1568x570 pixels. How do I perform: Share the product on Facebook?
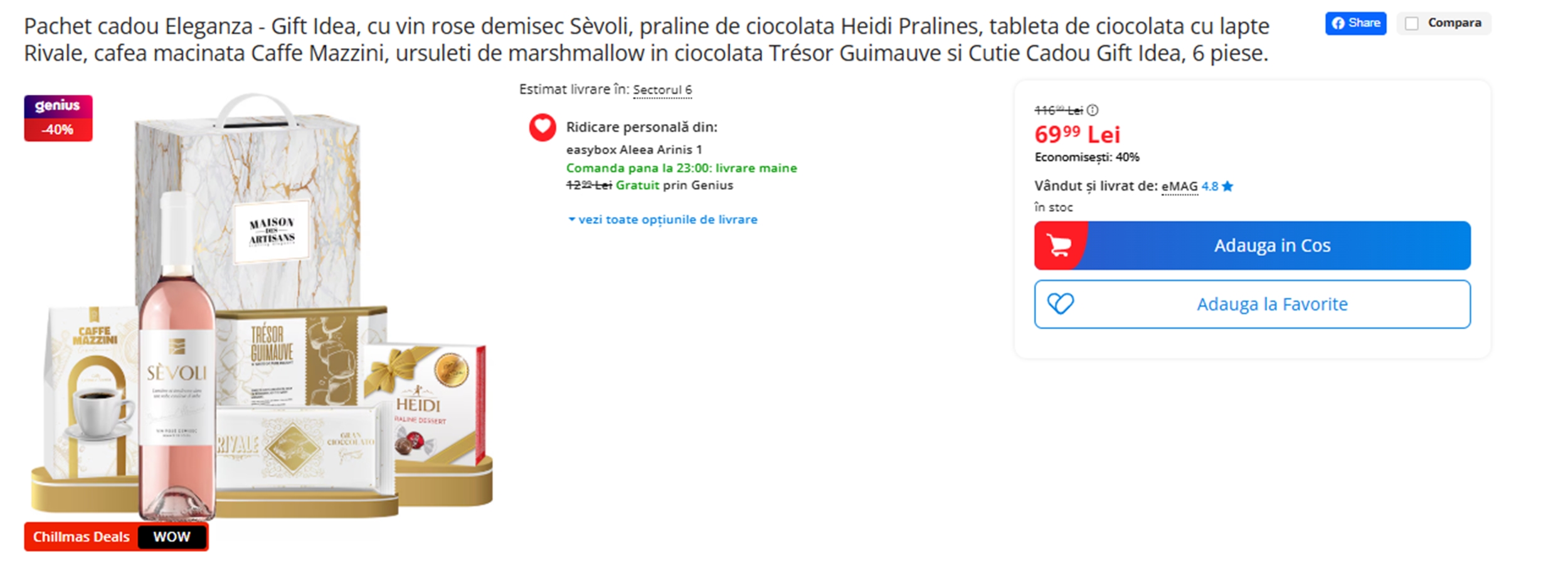point(1355,23)
